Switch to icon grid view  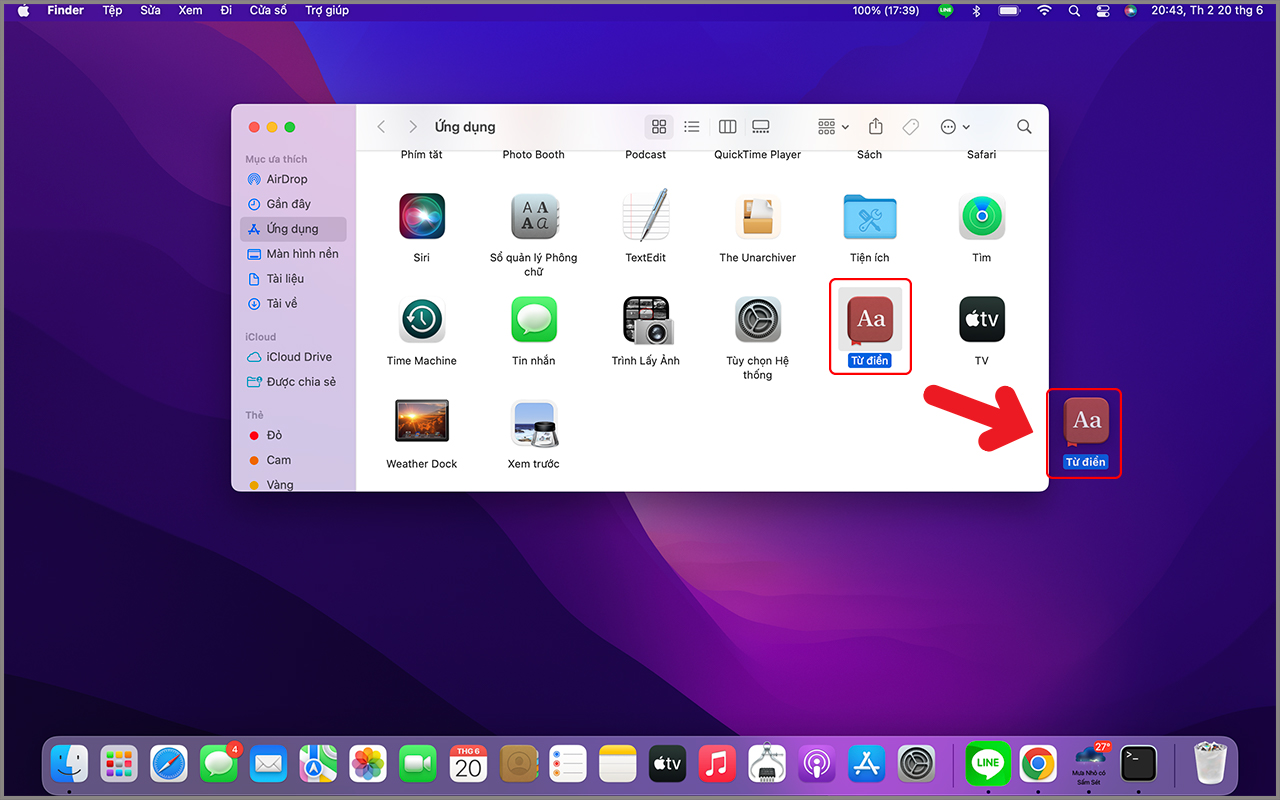point(658,127)
